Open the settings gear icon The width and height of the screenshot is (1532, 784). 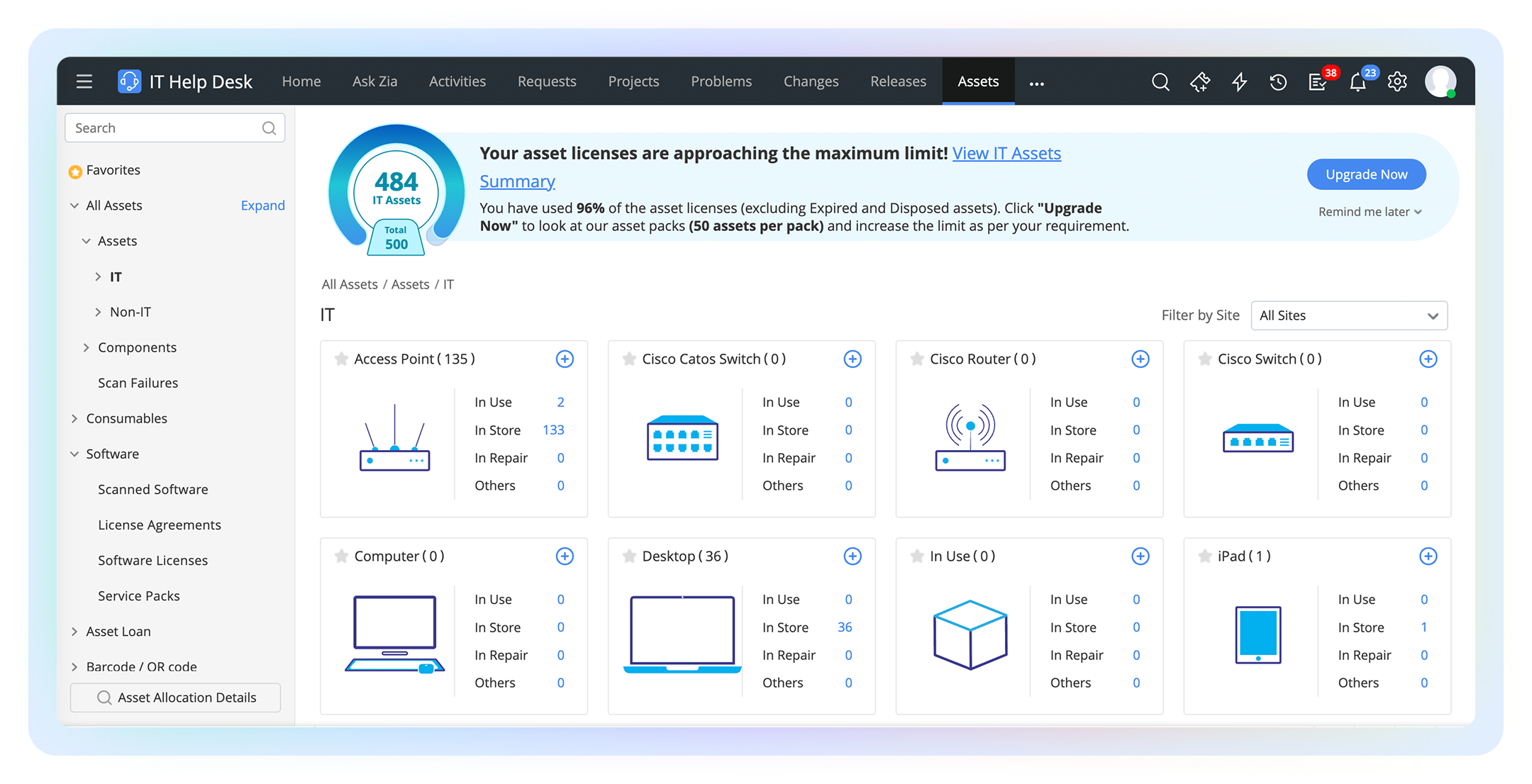(1397, 82)
